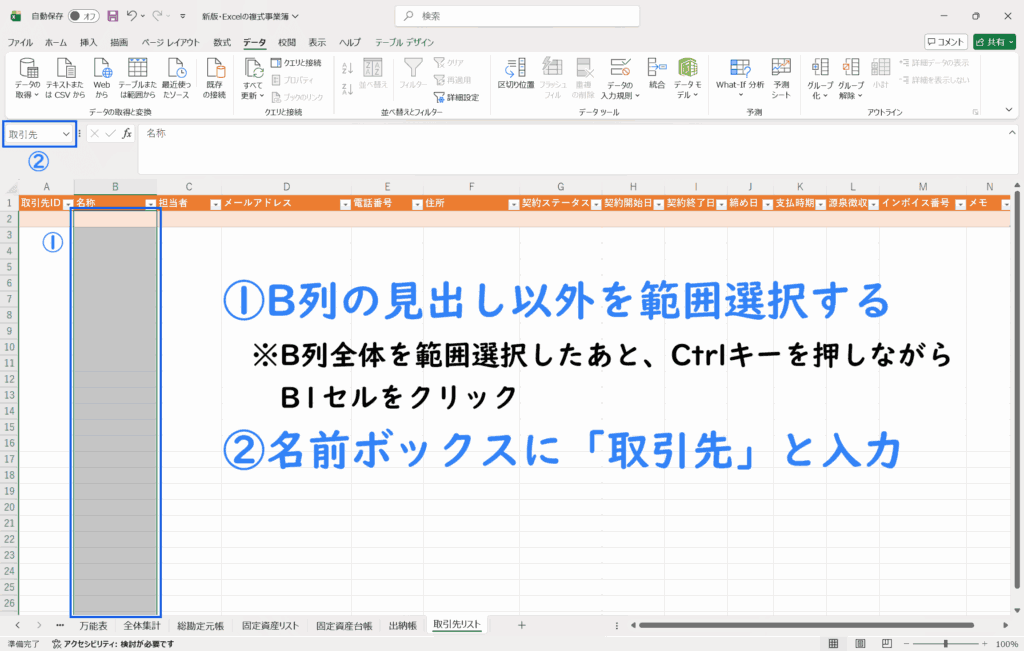Click the sort ascending A-Z icon
The image size is (1024, 651).
tap(348, 68)
